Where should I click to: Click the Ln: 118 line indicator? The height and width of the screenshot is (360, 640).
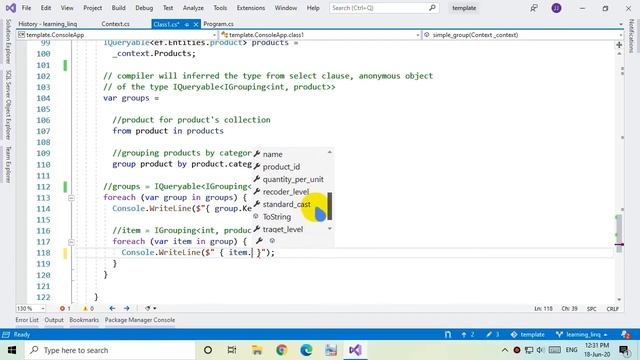pos(543,309)
